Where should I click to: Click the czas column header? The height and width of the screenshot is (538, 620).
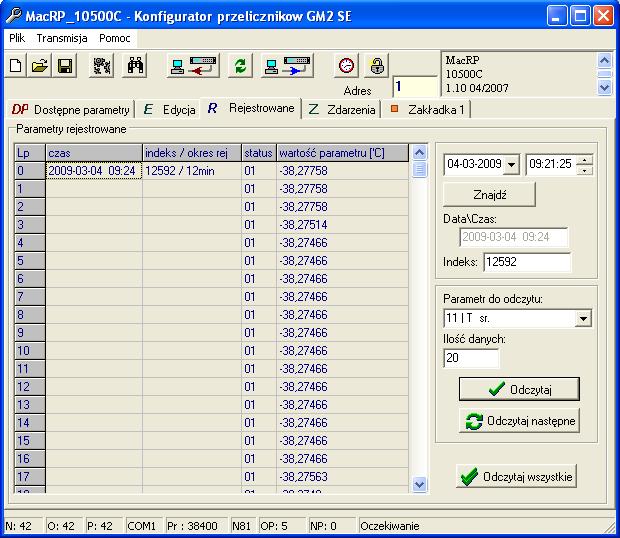pyautogui.click(x=94, y=153)
